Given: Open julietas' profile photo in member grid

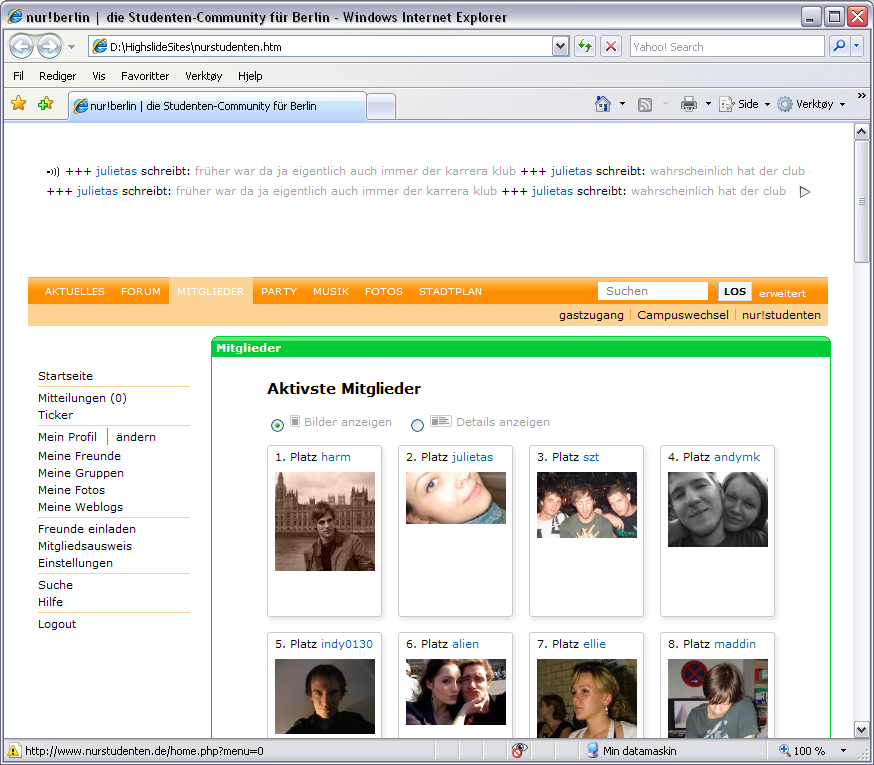Looking at the screenshot, I should (x=456, y=498).
